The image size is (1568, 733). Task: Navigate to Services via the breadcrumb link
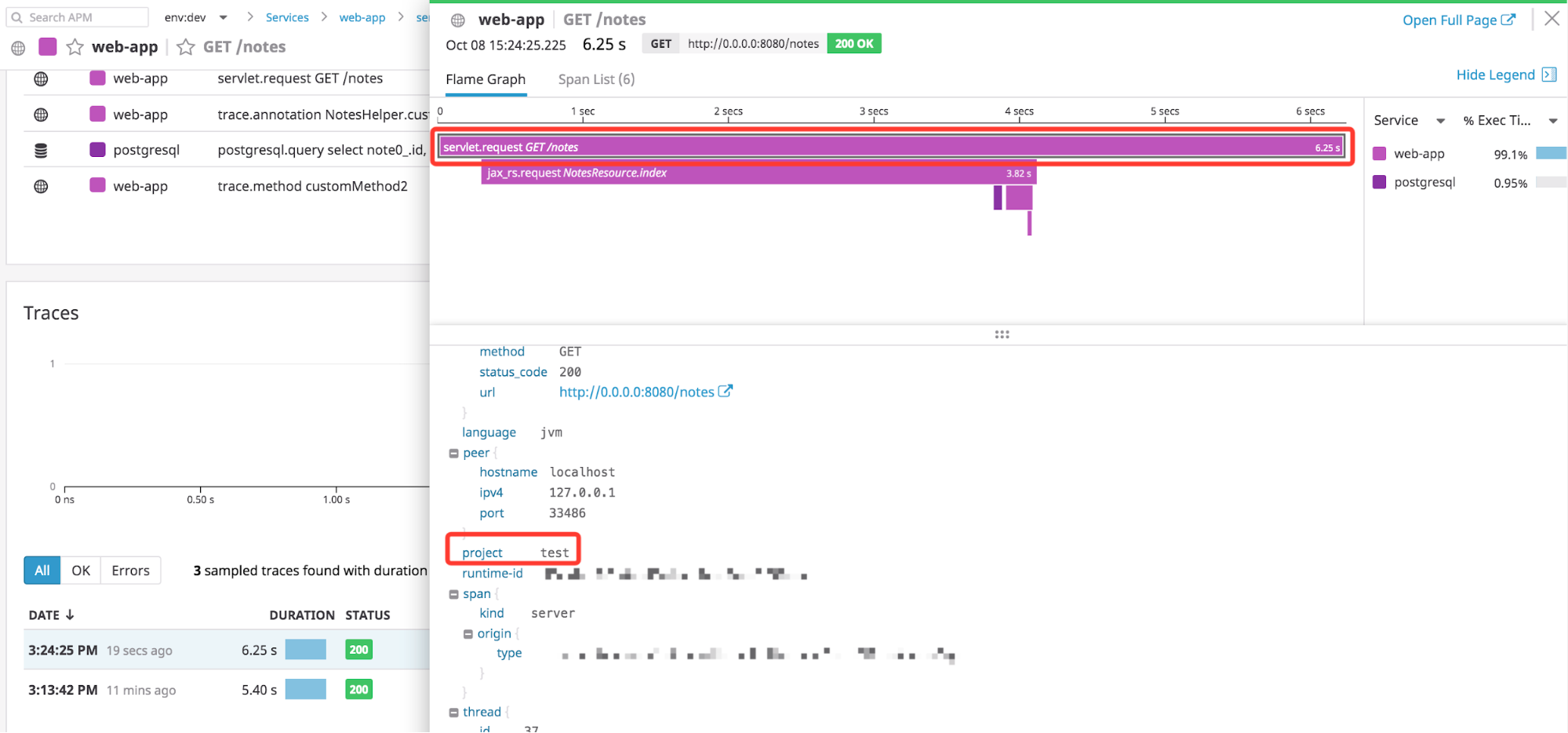click(287, 16)
